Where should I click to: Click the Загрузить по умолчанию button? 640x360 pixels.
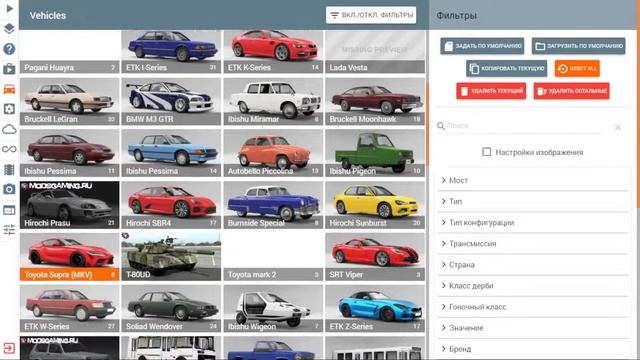tap(578, 46)
